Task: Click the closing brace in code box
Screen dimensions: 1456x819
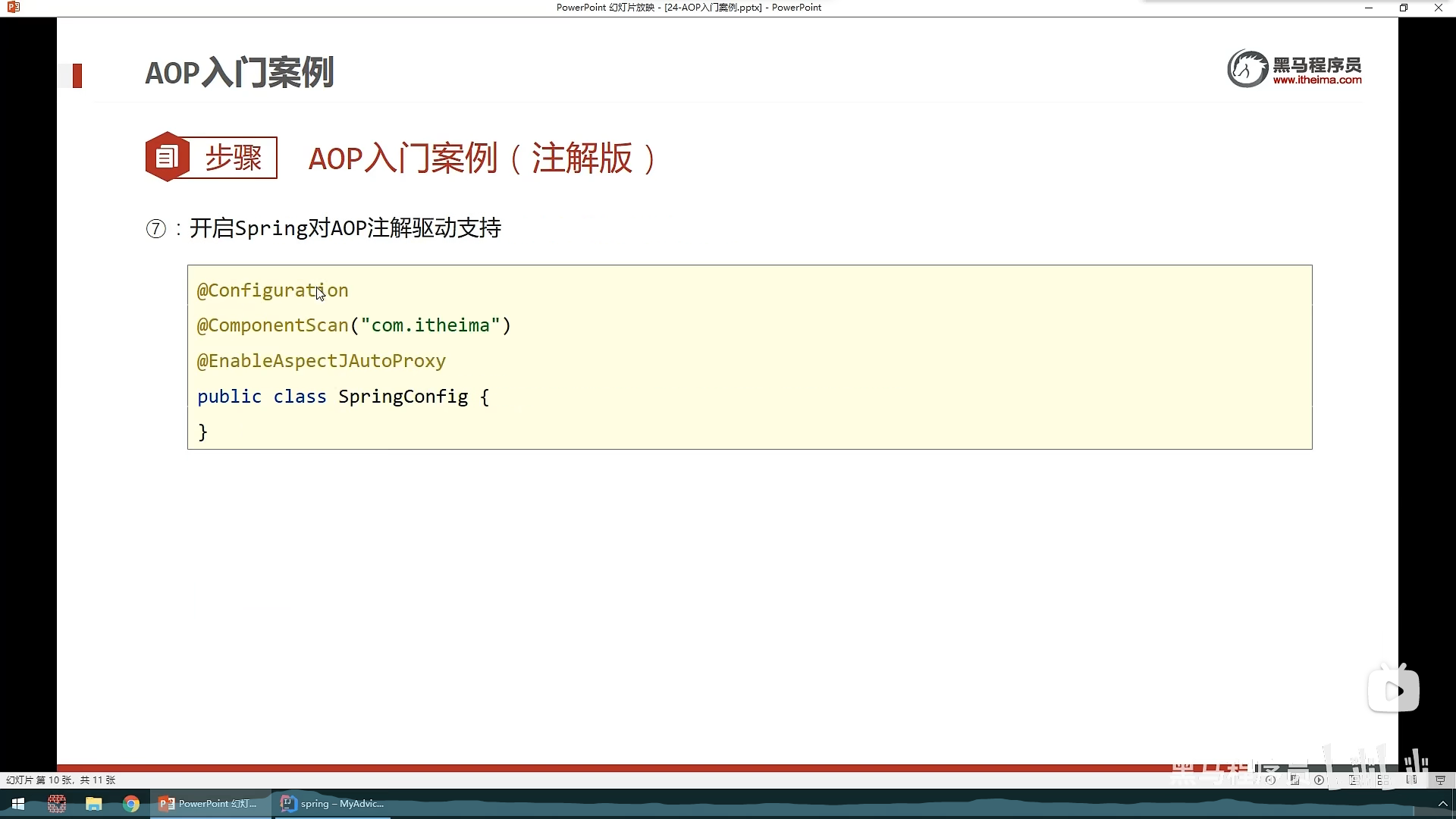Action: tap(202, 432)
